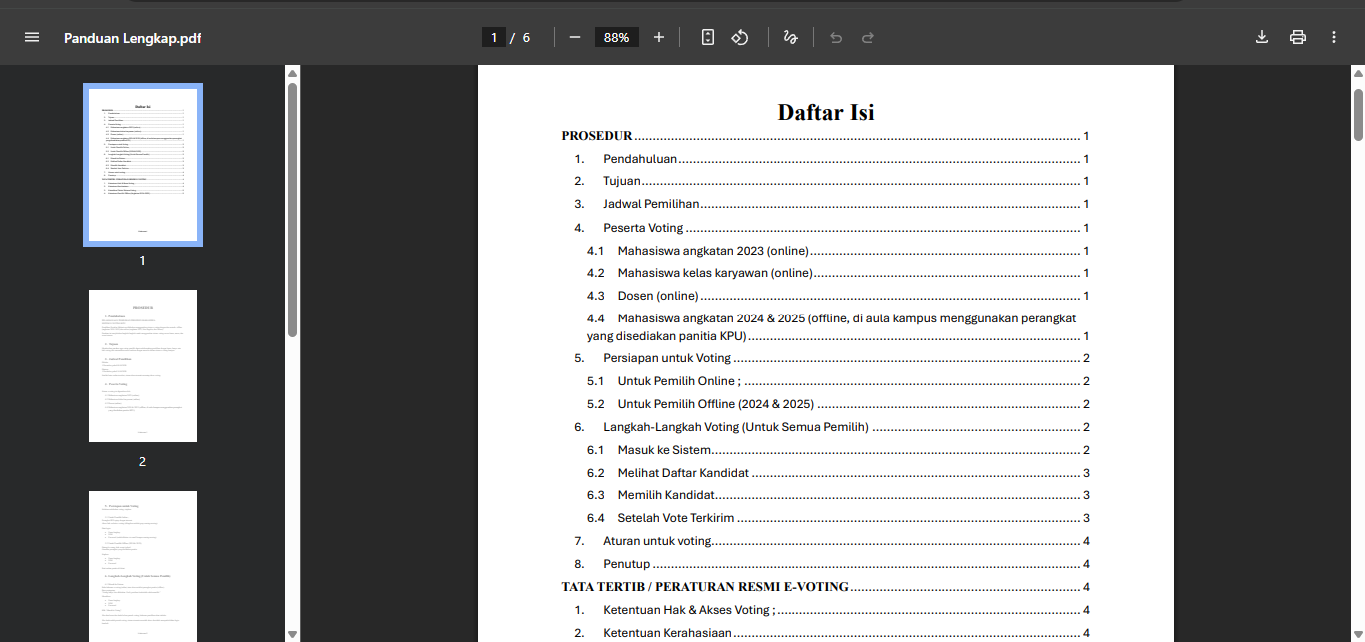Click the zoom percentage field showing 88%
The image size is (1365, 642).
616,36
